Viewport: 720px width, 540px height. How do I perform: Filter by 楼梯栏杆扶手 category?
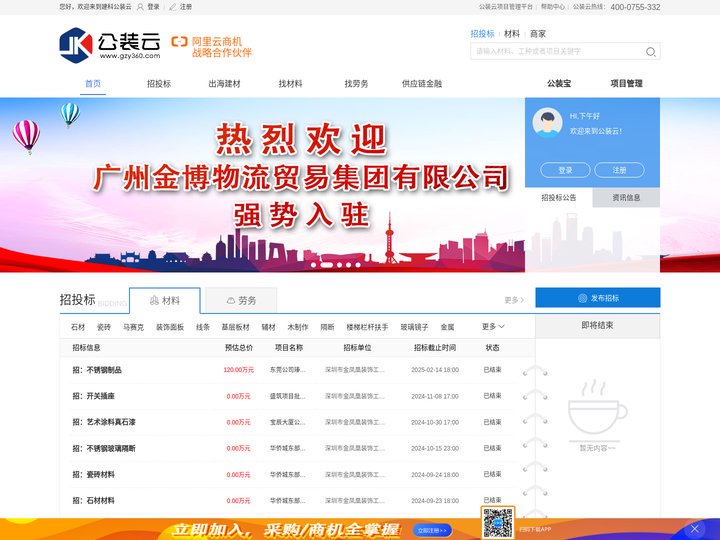[367, 327]
